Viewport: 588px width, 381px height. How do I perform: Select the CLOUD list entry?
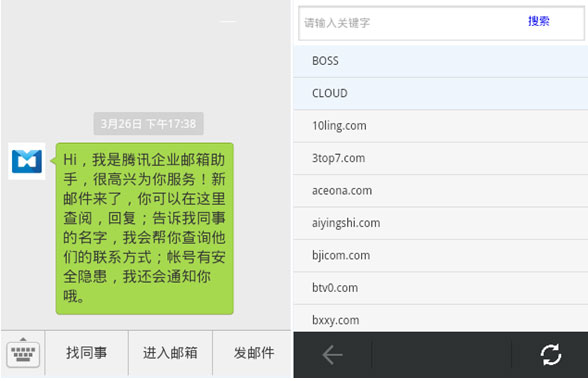pyautogui.click(x=441, y=93)
